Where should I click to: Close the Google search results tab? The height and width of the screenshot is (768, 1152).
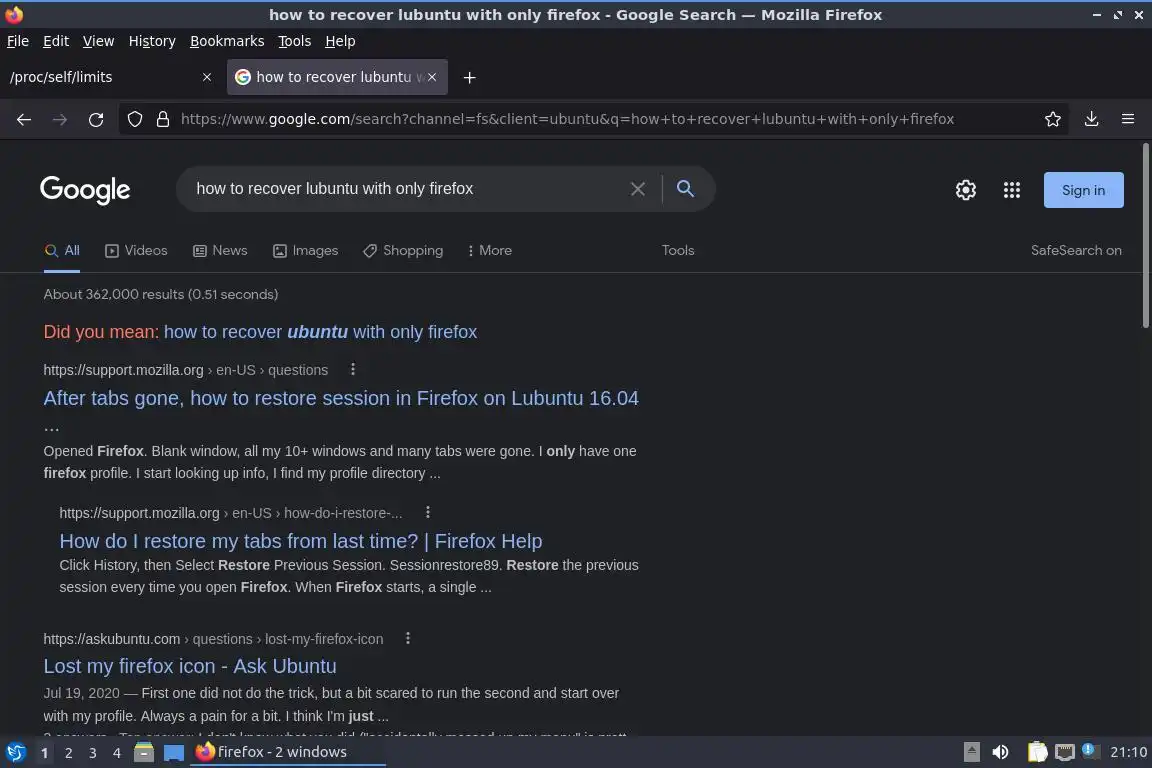coord(432,77)
